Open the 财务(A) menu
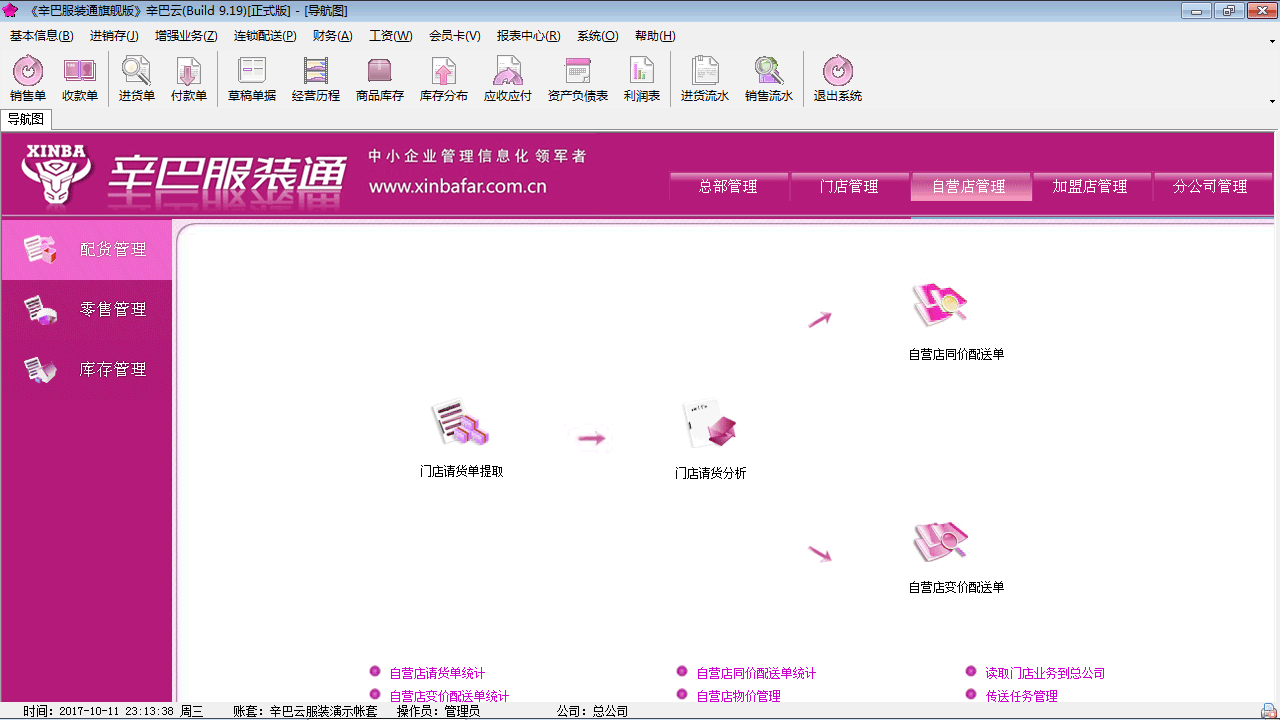The height and width of the screenshot is (720, 1280). point(333,36)
